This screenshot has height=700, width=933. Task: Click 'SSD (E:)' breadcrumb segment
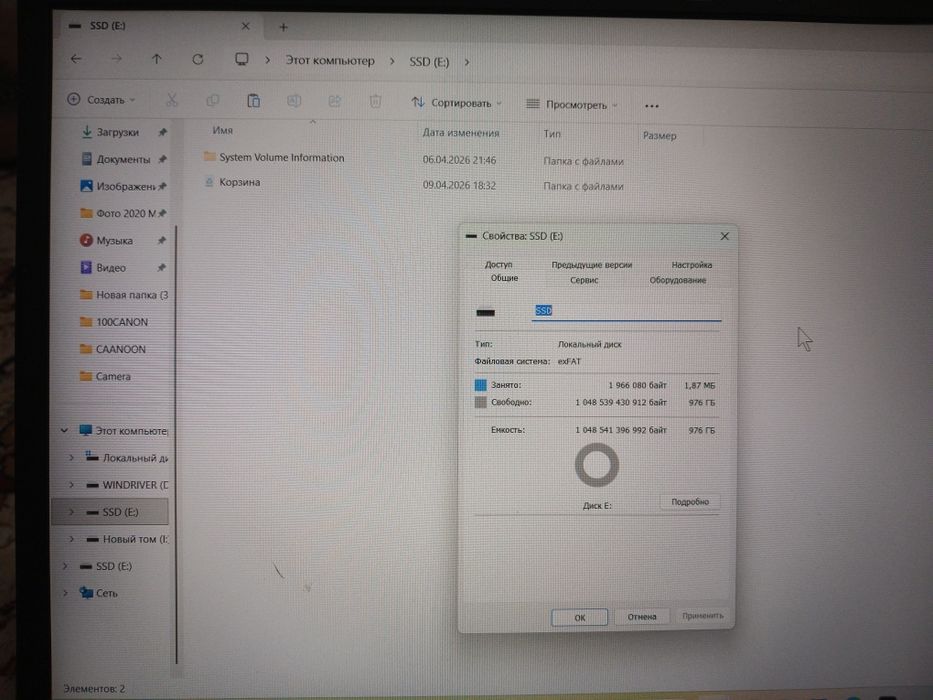pyautogui.click(x=429, y=62)
